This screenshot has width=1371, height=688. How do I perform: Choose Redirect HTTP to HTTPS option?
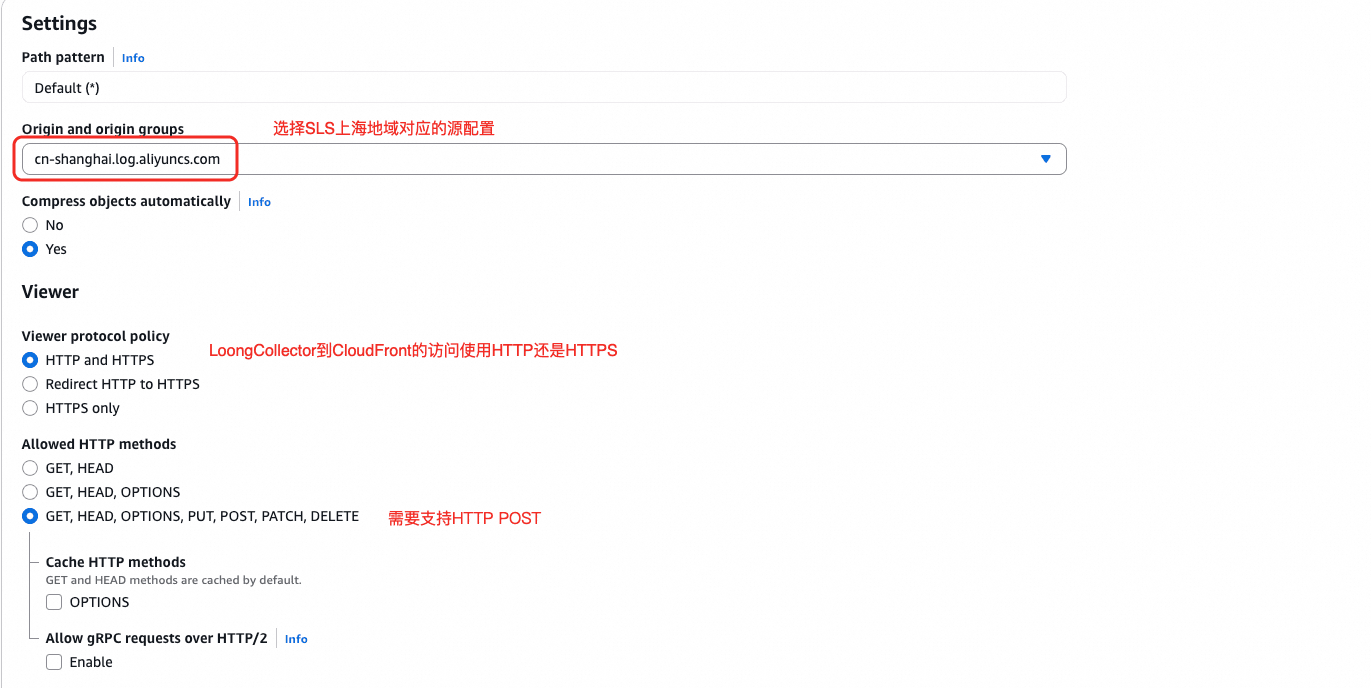pos(30,384)
